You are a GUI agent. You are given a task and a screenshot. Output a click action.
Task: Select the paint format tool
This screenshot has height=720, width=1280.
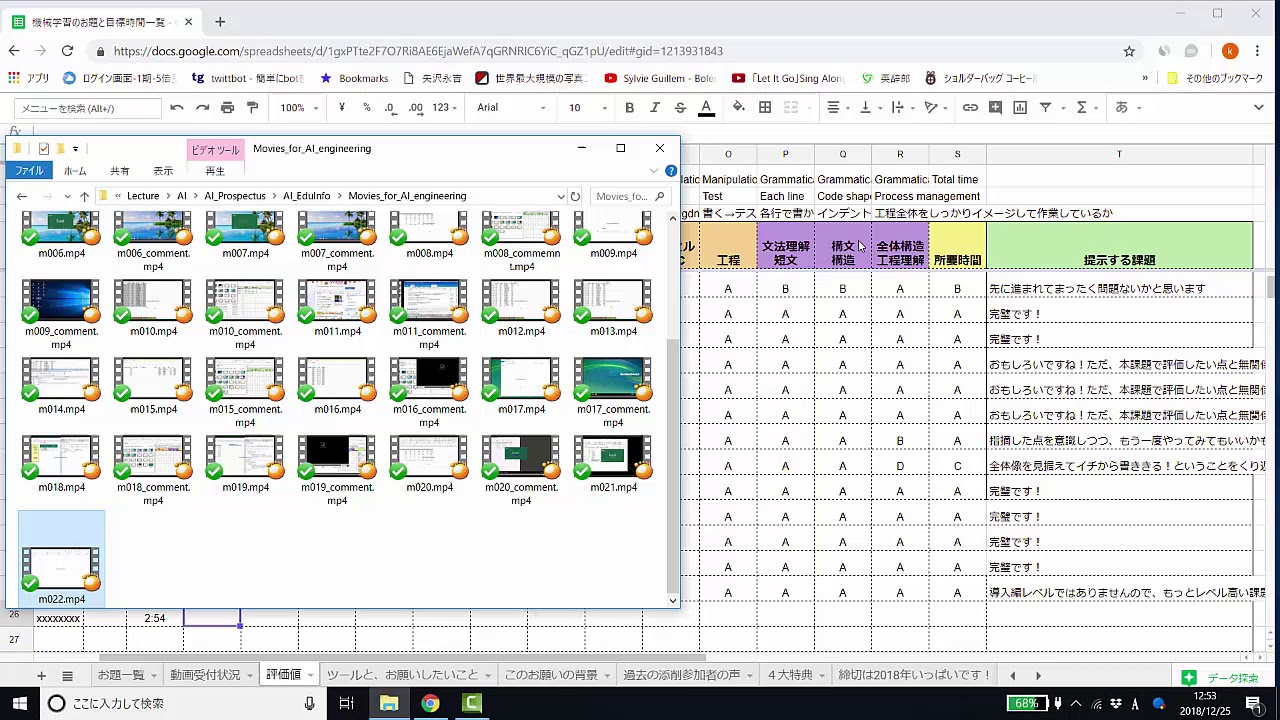coord(252,108)
